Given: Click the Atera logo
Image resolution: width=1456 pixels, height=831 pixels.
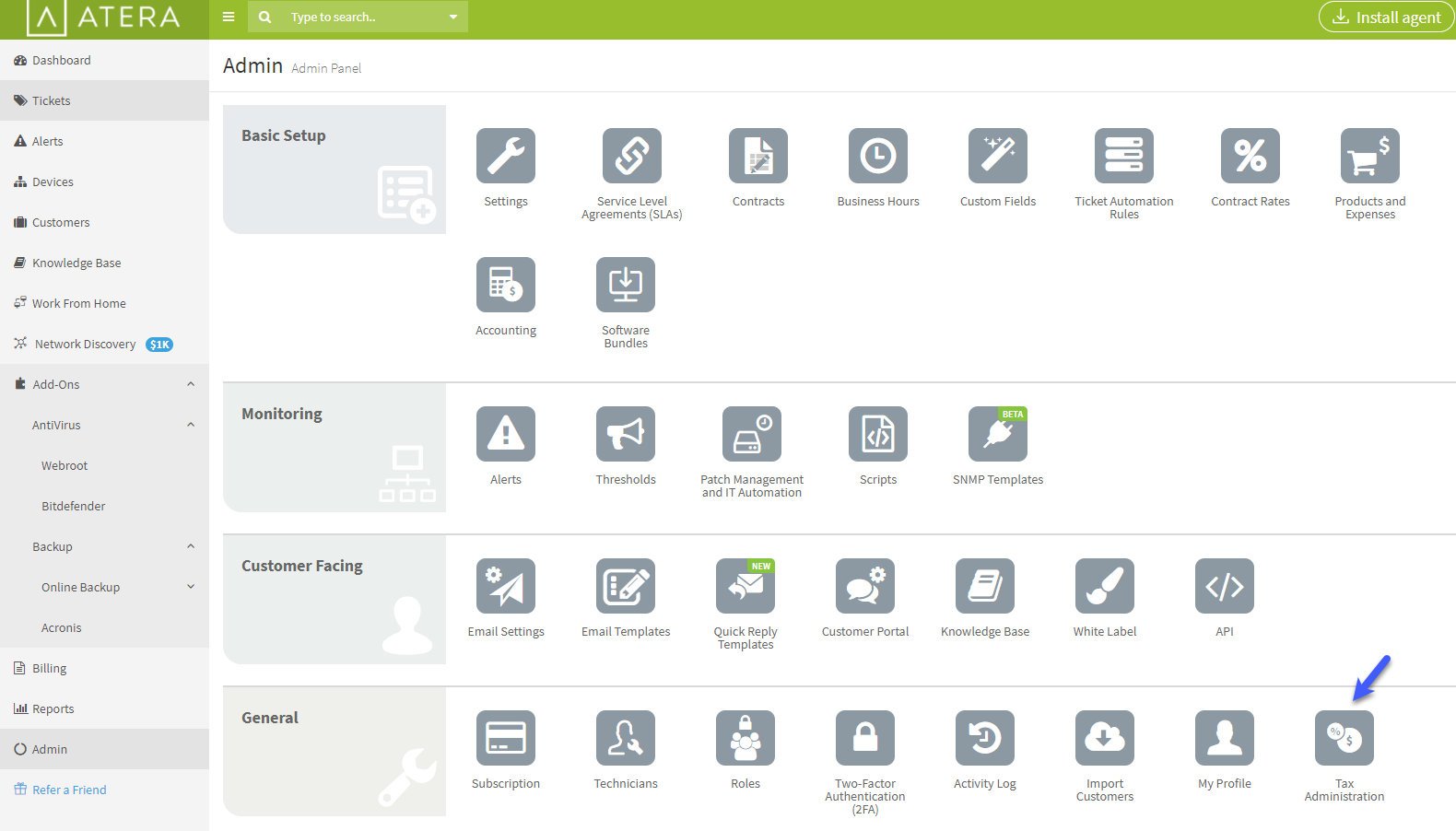Looking at the screenshot, I should point(104,18).
